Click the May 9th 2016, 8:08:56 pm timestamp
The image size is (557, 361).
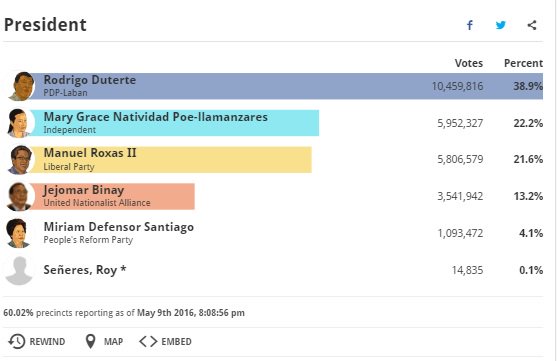191,313
